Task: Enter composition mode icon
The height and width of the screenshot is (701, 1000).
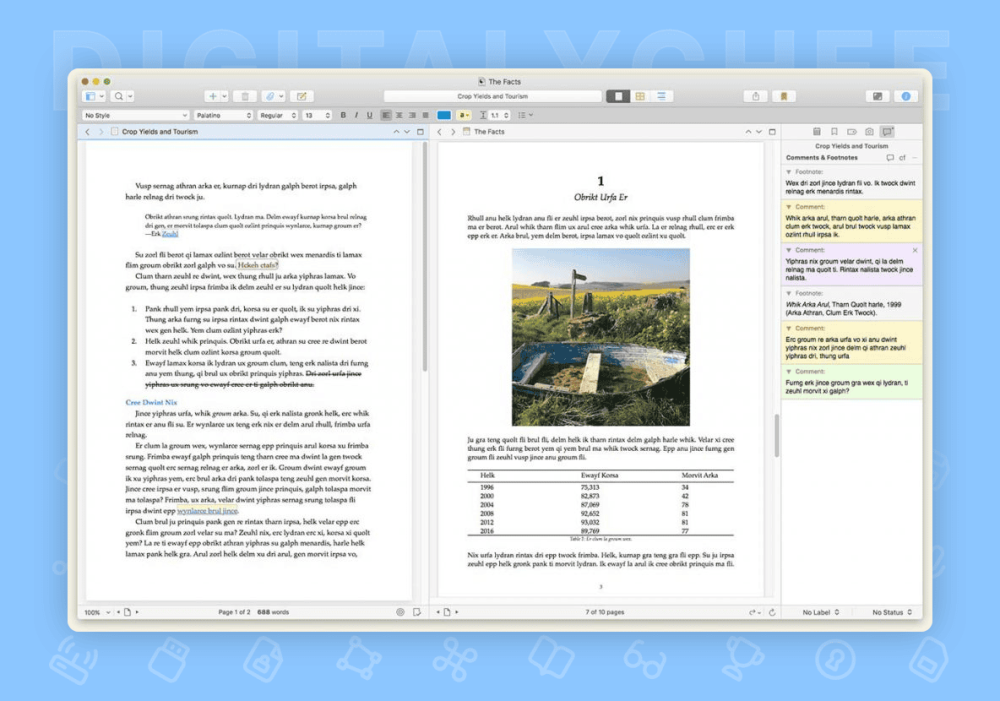Action: [878, 96]
